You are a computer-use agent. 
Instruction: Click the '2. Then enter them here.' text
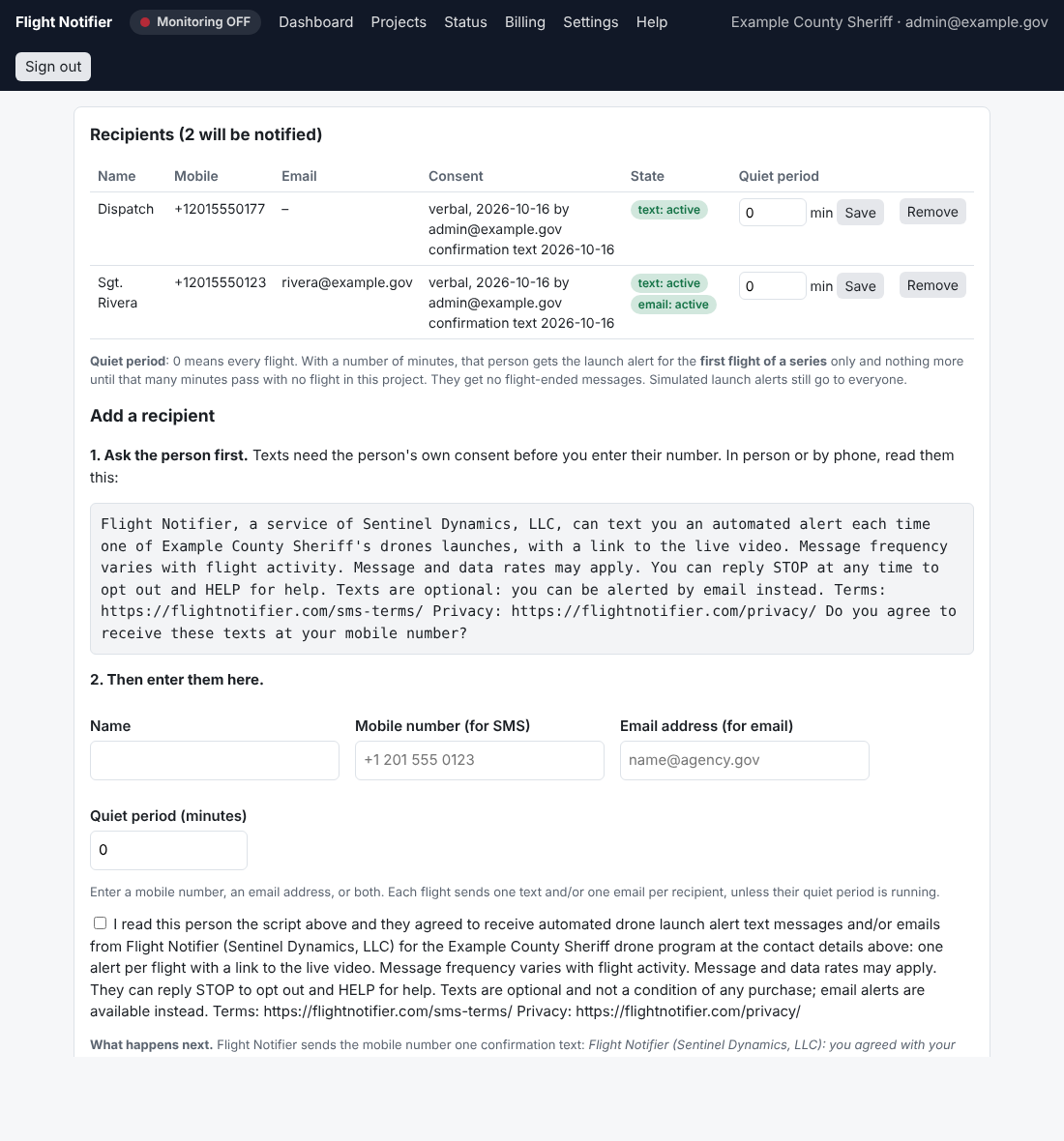(177, 680)
